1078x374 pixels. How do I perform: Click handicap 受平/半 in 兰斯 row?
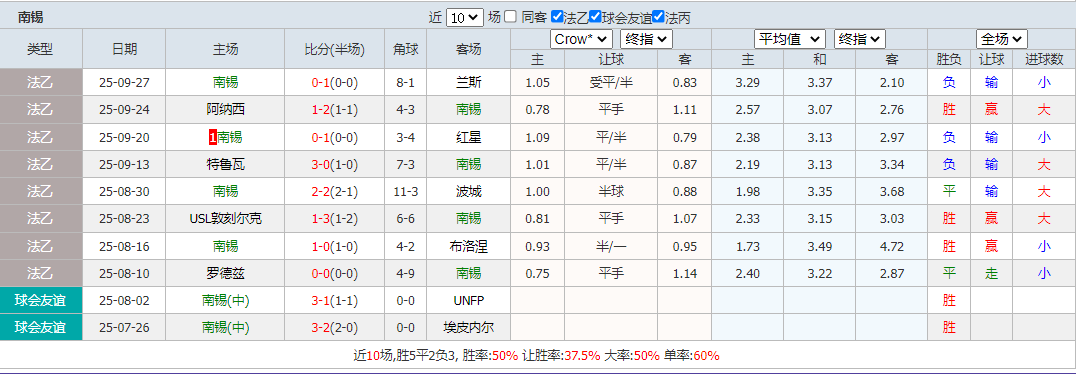tap(611, 83)
